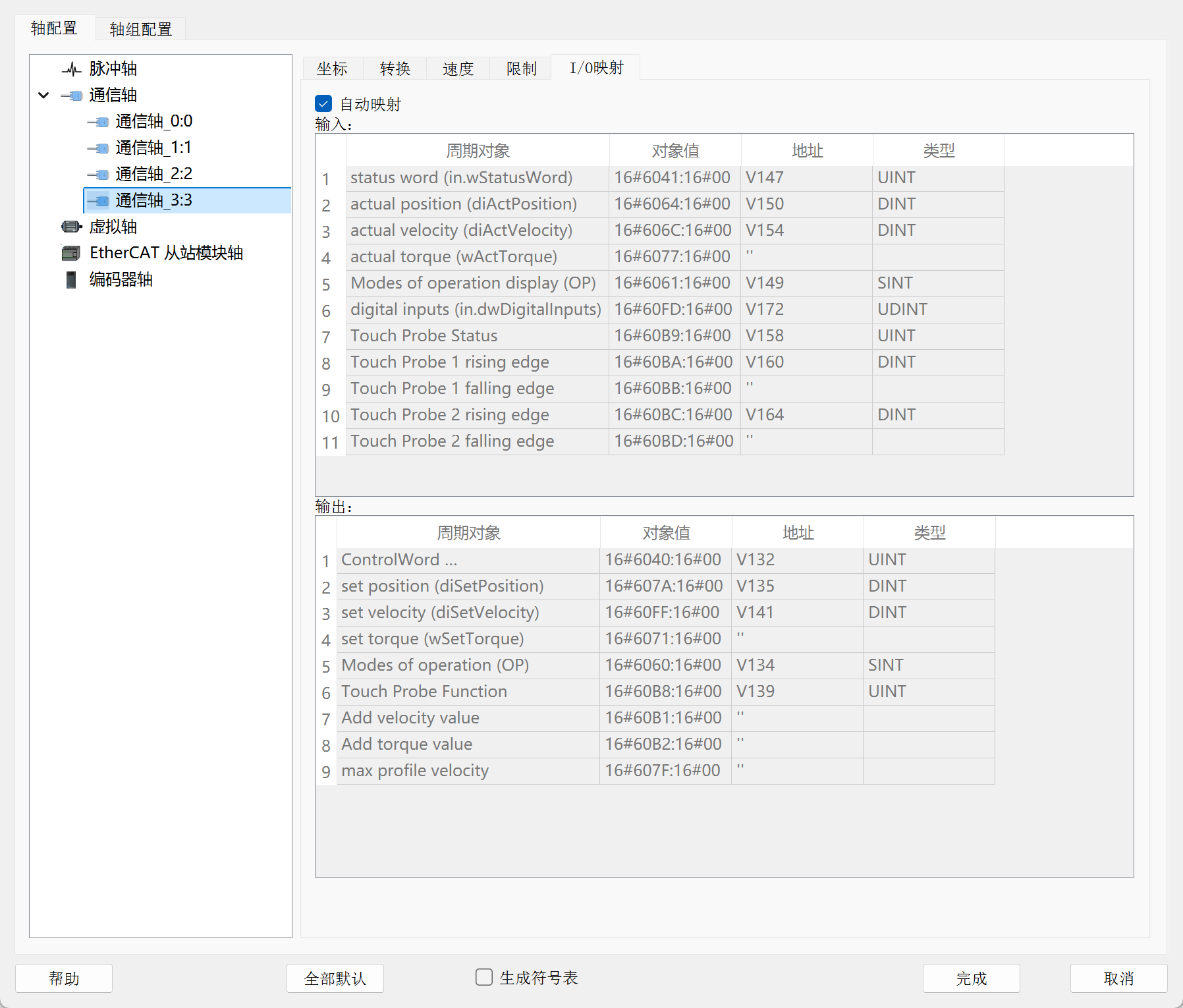The width and height of the screenshot is (1183, 1008).
Task: Collapse the 通信轴 tree node
Action: 43,96
